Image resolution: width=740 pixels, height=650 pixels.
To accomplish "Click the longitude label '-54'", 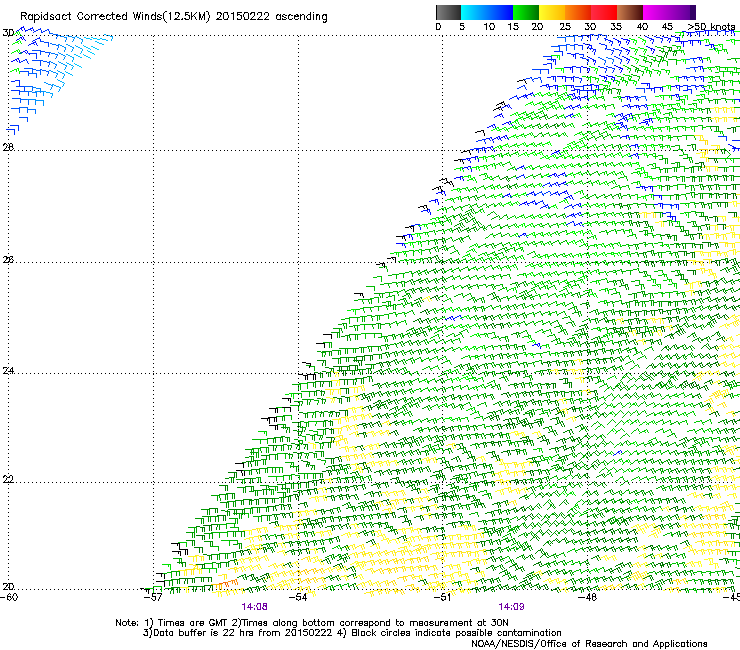I will (x=298, y=597).
